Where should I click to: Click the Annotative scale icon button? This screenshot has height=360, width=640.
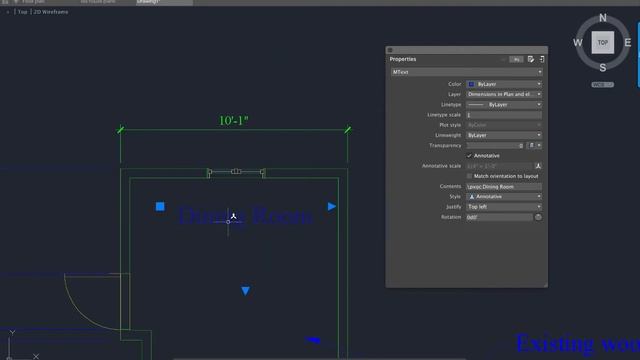538,166
